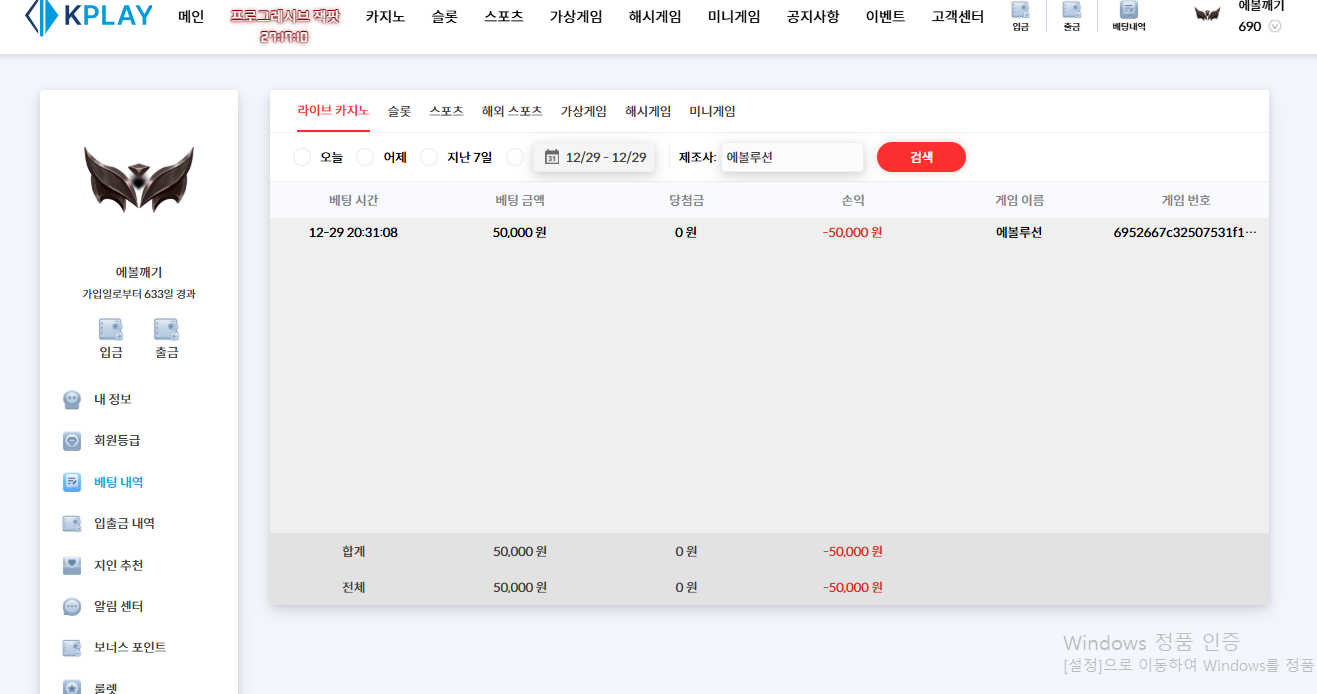Expand the user account dropdown arrow
Screen dimensions: 1317x694
pyautogui.click(x=1274, y=27)
